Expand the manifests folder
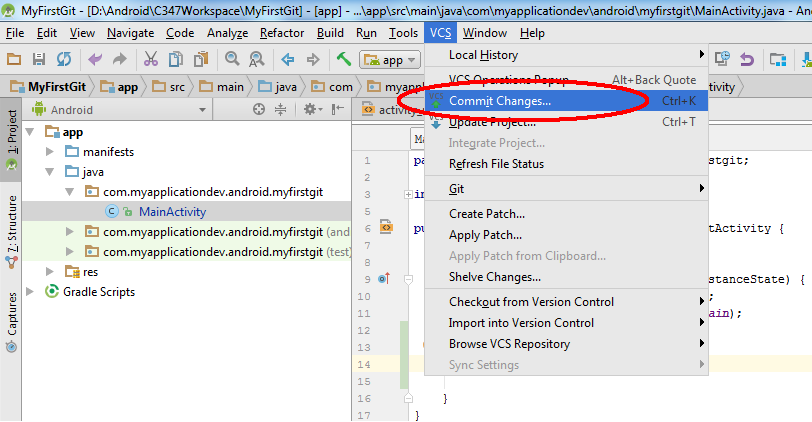 [49, 152]
